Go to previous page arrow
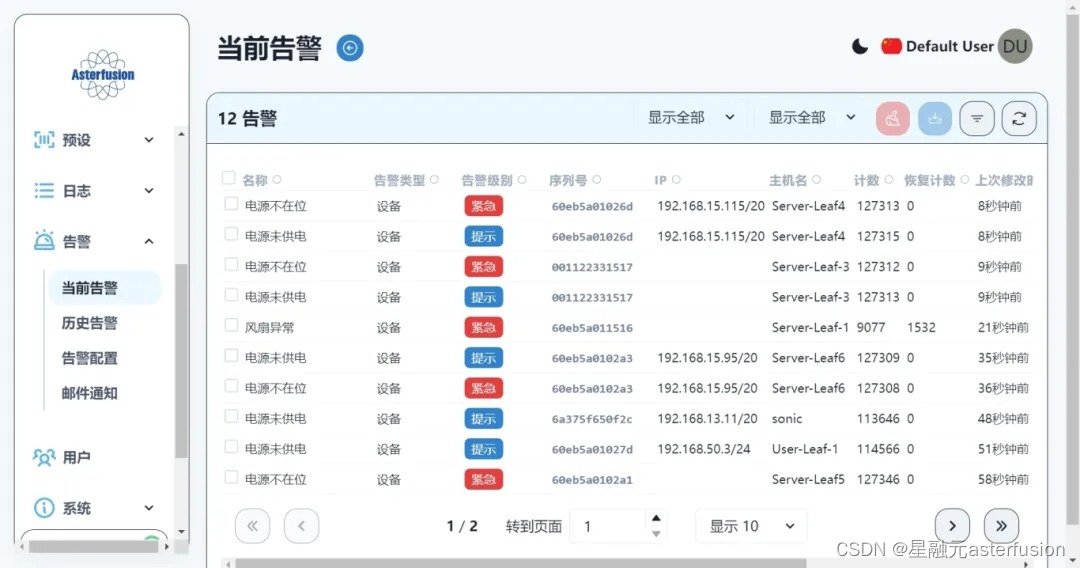The width and height of the screenshot is (1080, 568). tap(301, 526)
